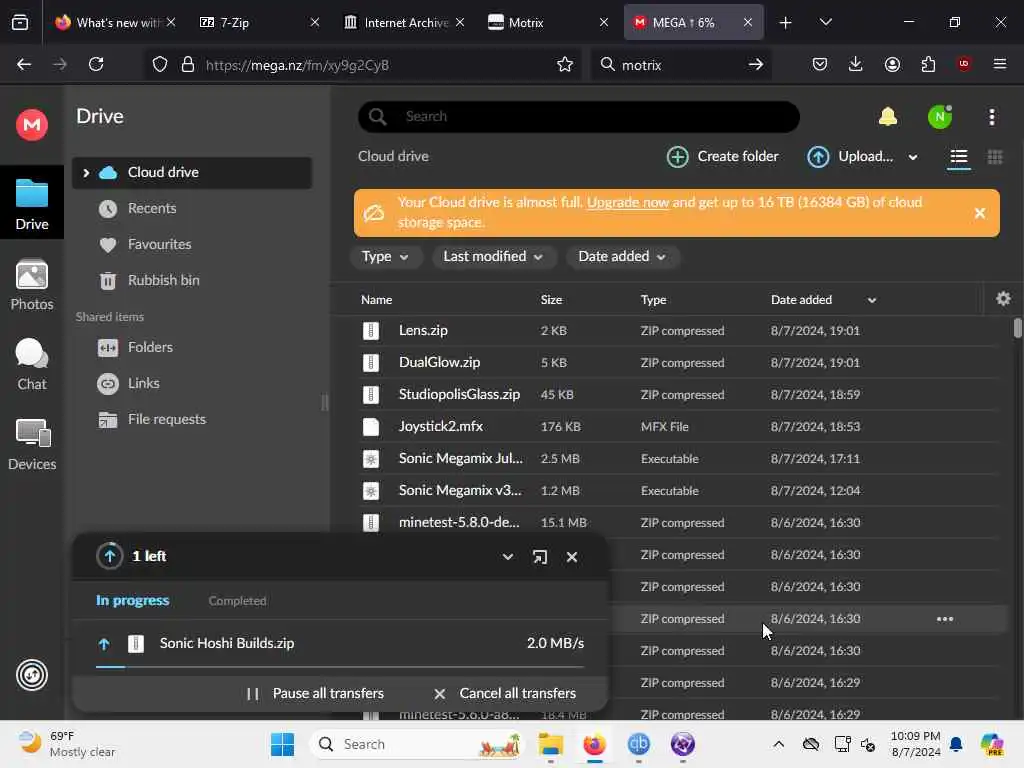This screenshot has height=768, width=1024.
Task: Open Favourites list
Action: [159, 244]
